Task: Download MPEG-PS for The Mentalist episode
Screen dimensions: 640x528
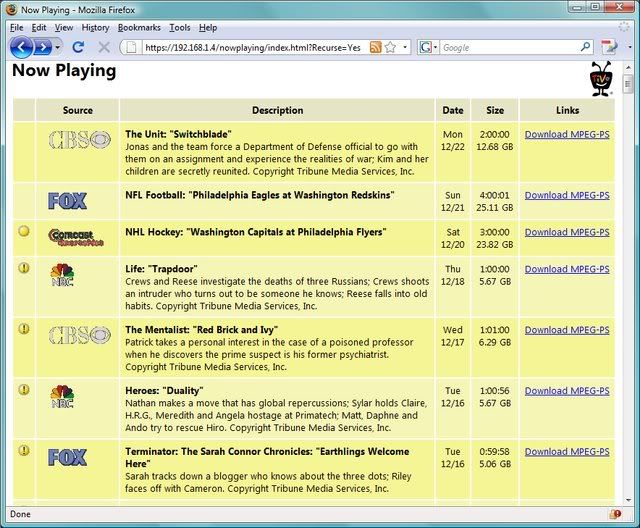Action: point(567,330)
